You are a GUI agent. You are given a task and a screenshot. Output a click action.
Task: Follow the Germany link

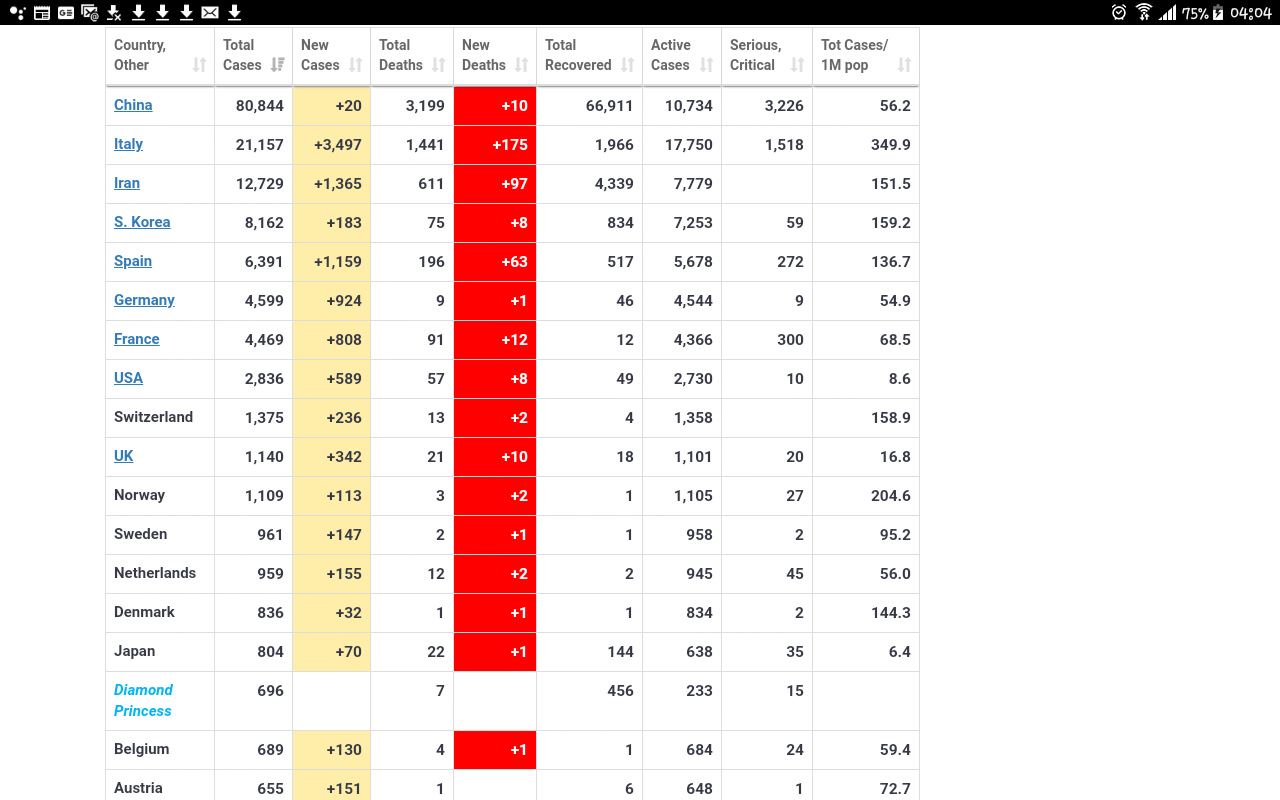point(144,300)
